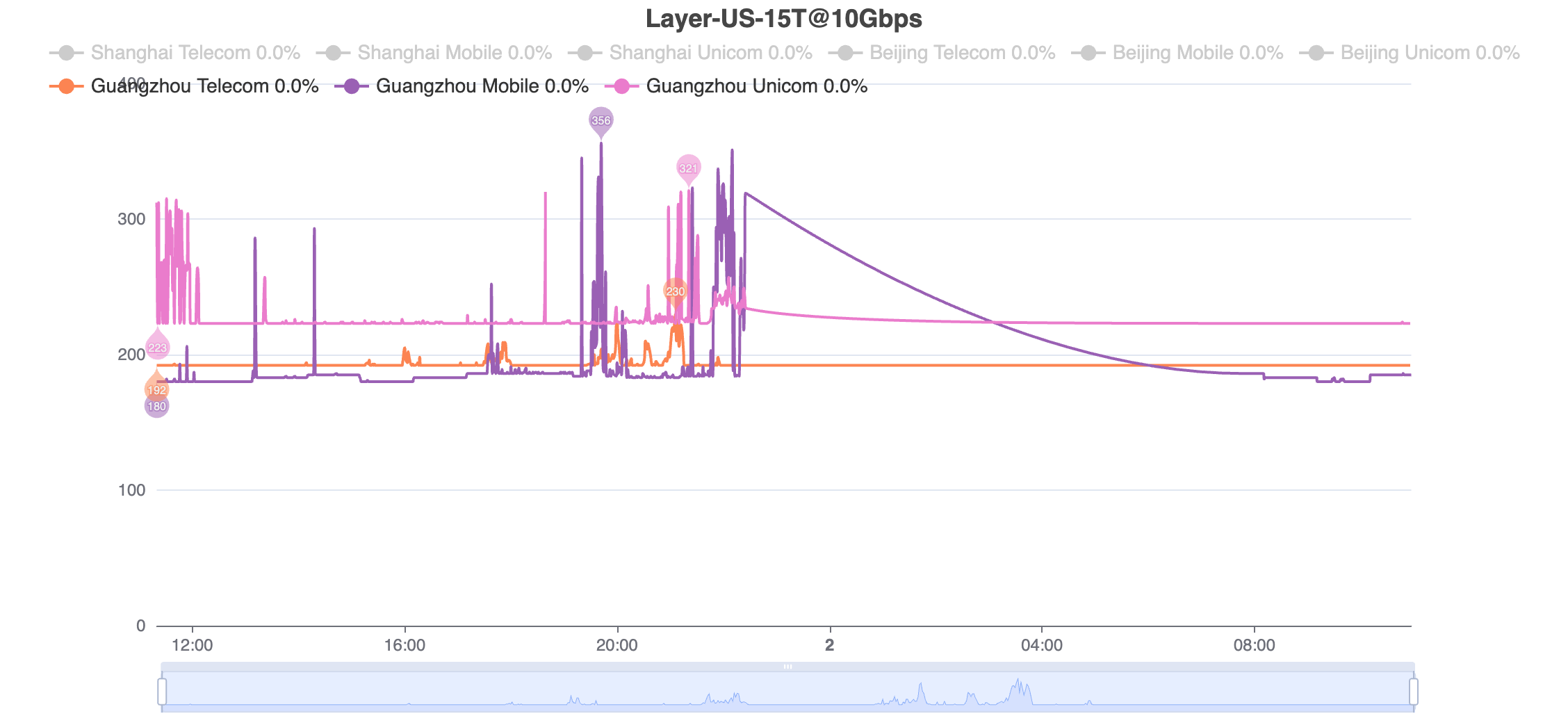Click the 321 peak marker pin
Screen dimensions: 1568x723
tap(688, 169)
